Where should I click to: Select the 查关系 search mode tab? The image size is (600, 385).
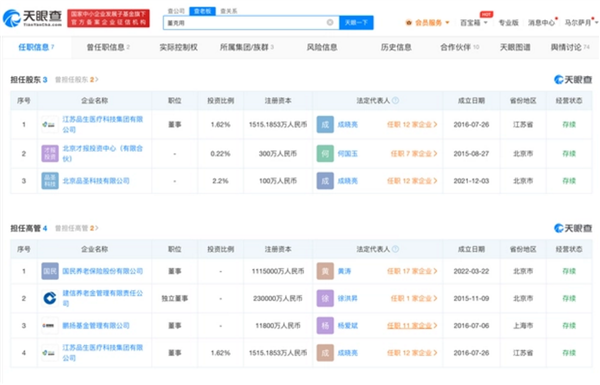pos(229,11)
